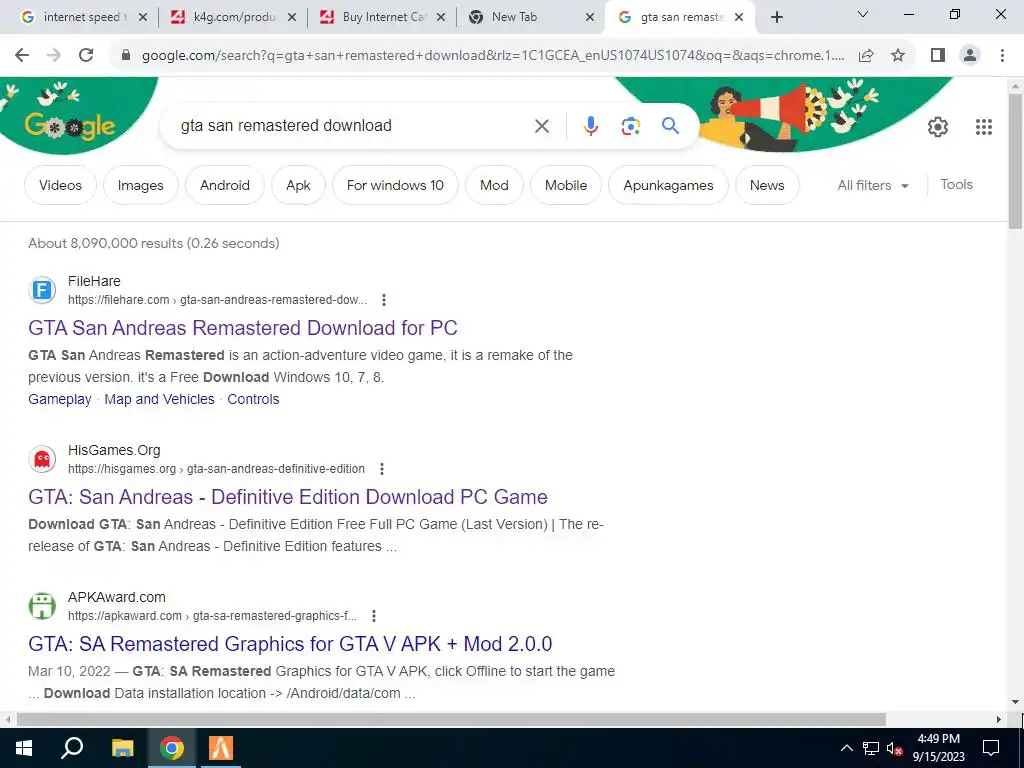Viewport: 1024px width, 768px height.
Task: Apply the Android filter chip
Action: pyautogui.click(x=225, y=185)
